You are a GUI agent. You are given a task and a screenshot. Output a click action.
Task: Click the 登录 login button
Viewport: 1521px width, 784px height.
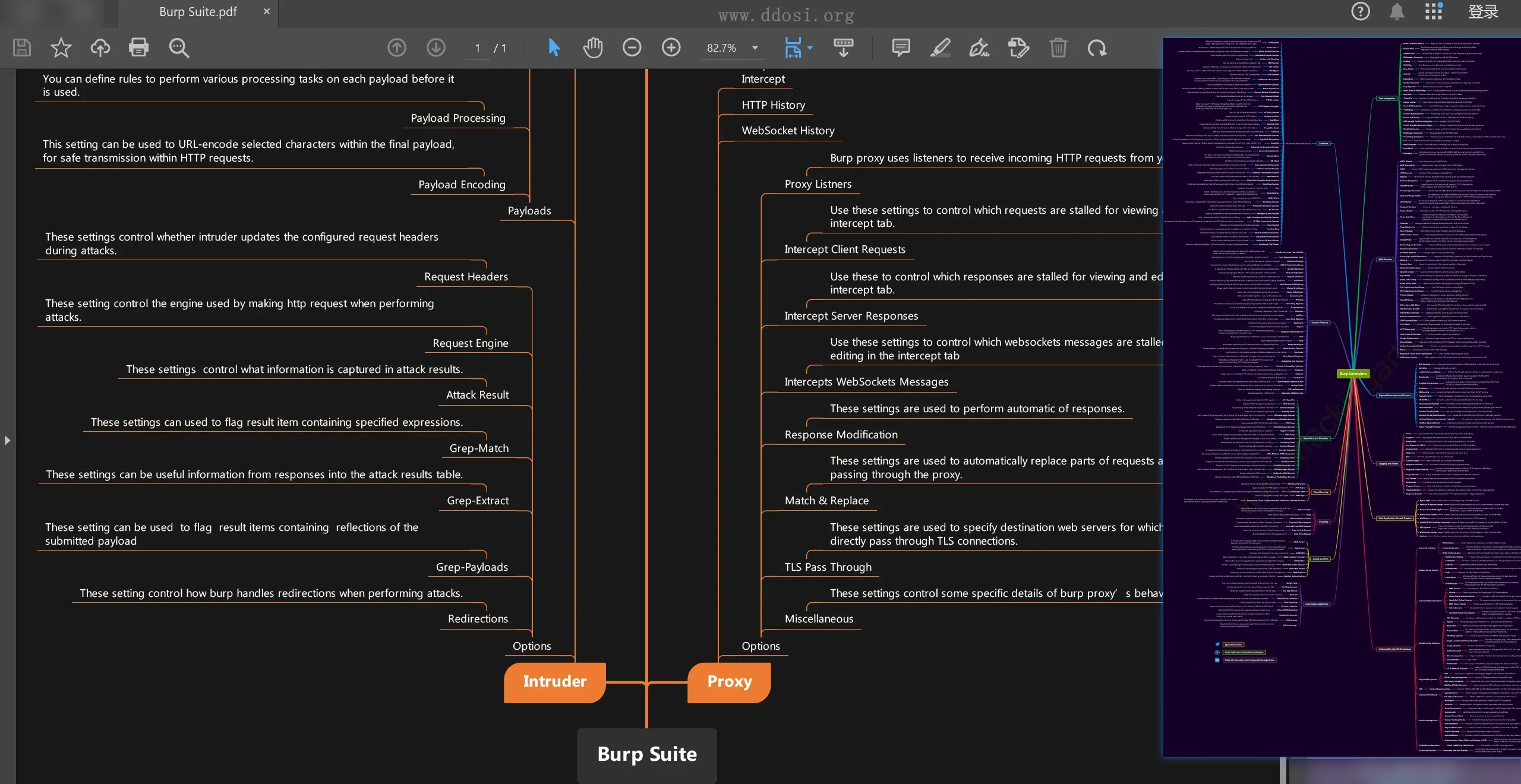tap(1483, 12)
